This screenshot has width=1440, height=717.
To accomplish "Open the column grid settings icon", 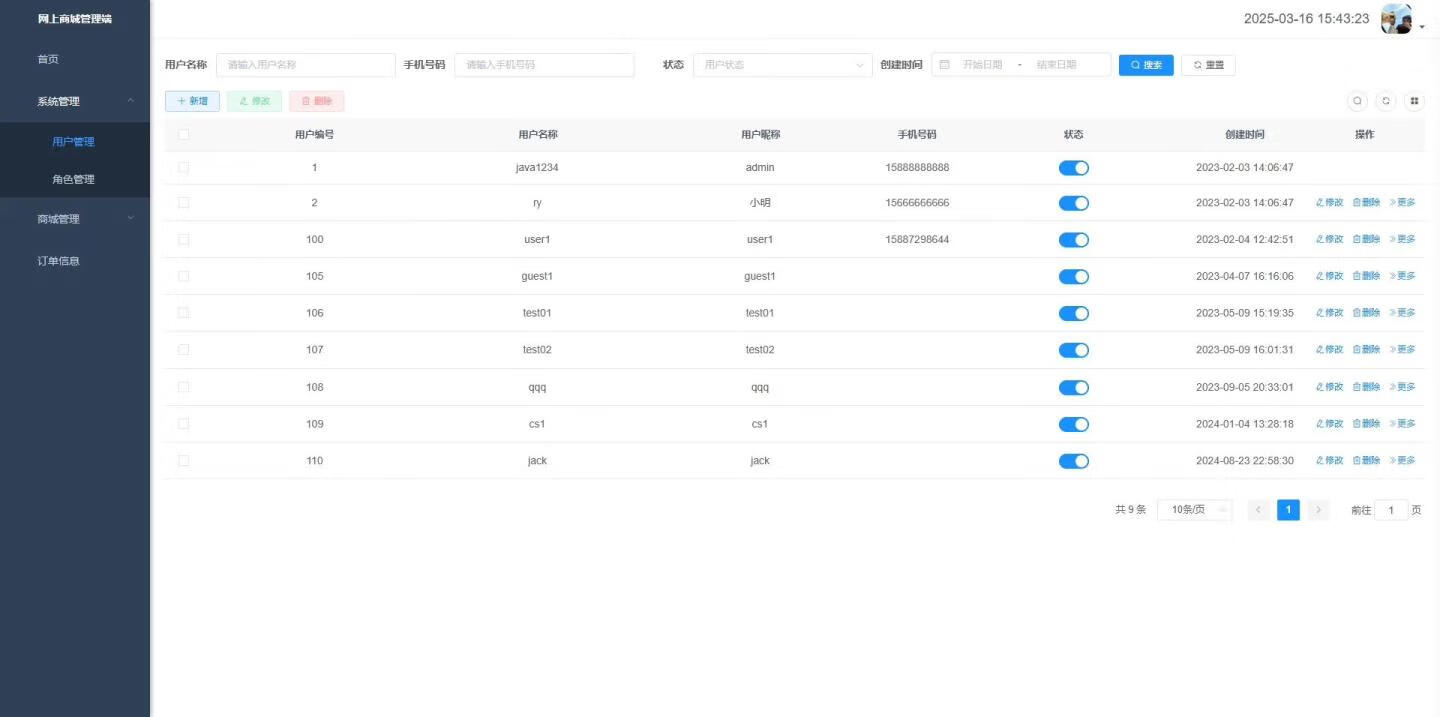I will tap(1414, 101).
